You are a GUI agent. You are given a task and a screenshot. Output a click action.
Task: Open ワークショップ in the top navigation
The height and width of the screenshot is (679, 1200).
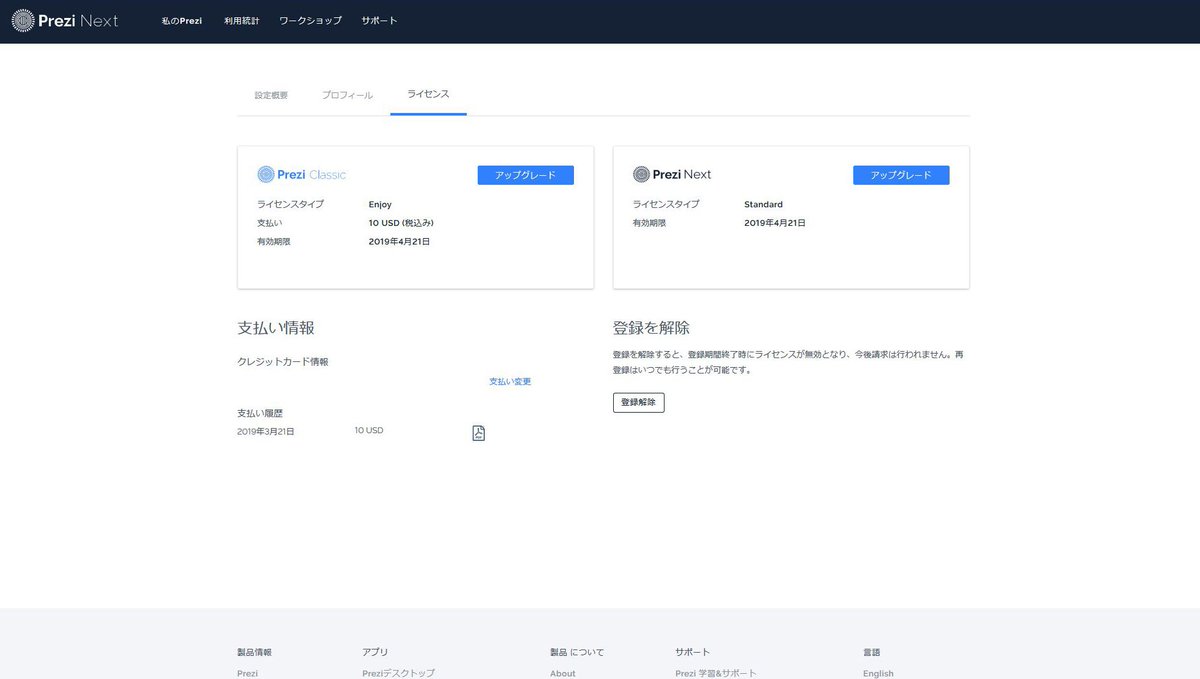point(310,21)
